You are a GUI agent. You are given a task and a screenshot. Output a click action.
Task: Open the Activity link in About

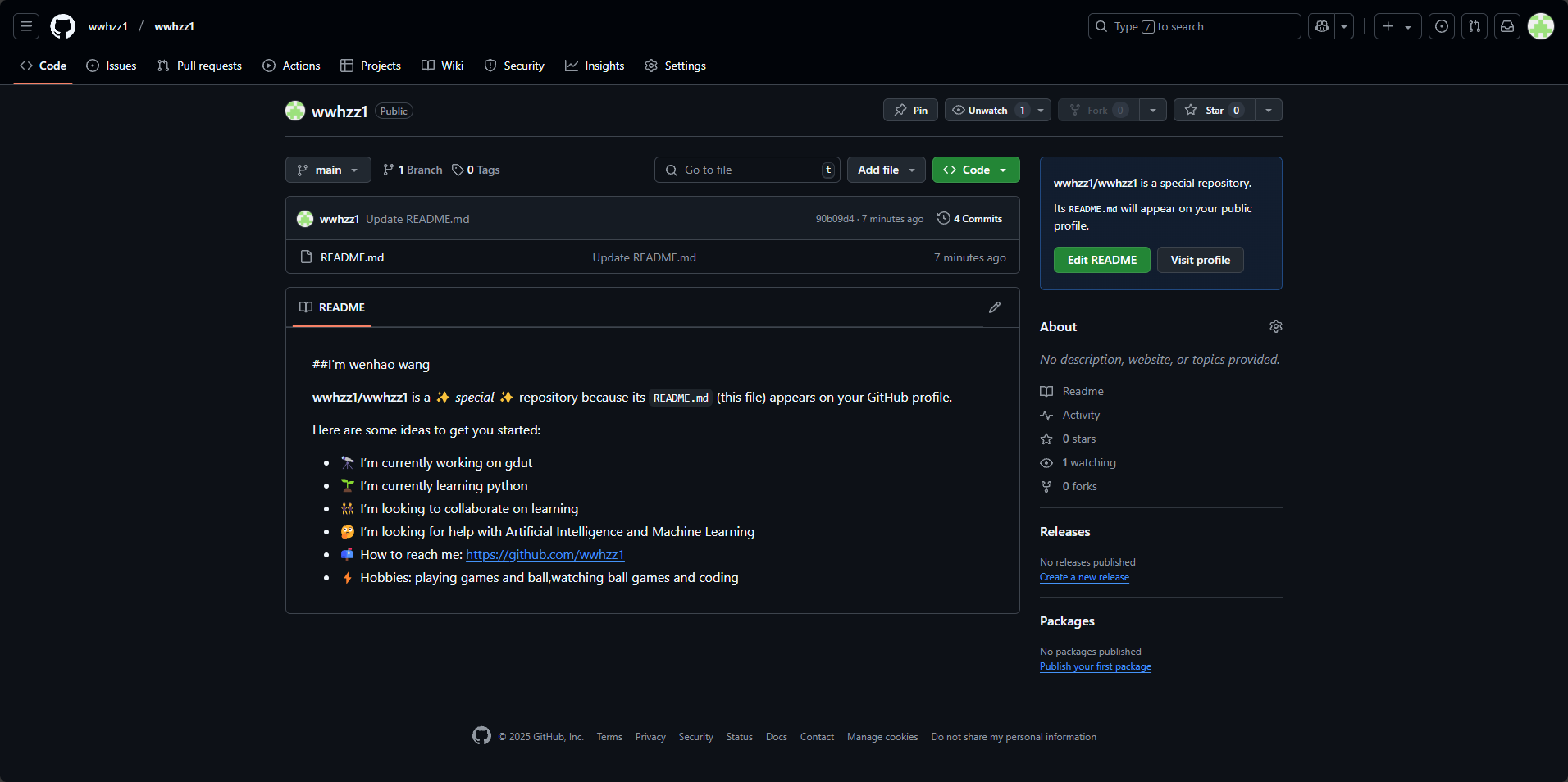click(x=1070, y=416)
